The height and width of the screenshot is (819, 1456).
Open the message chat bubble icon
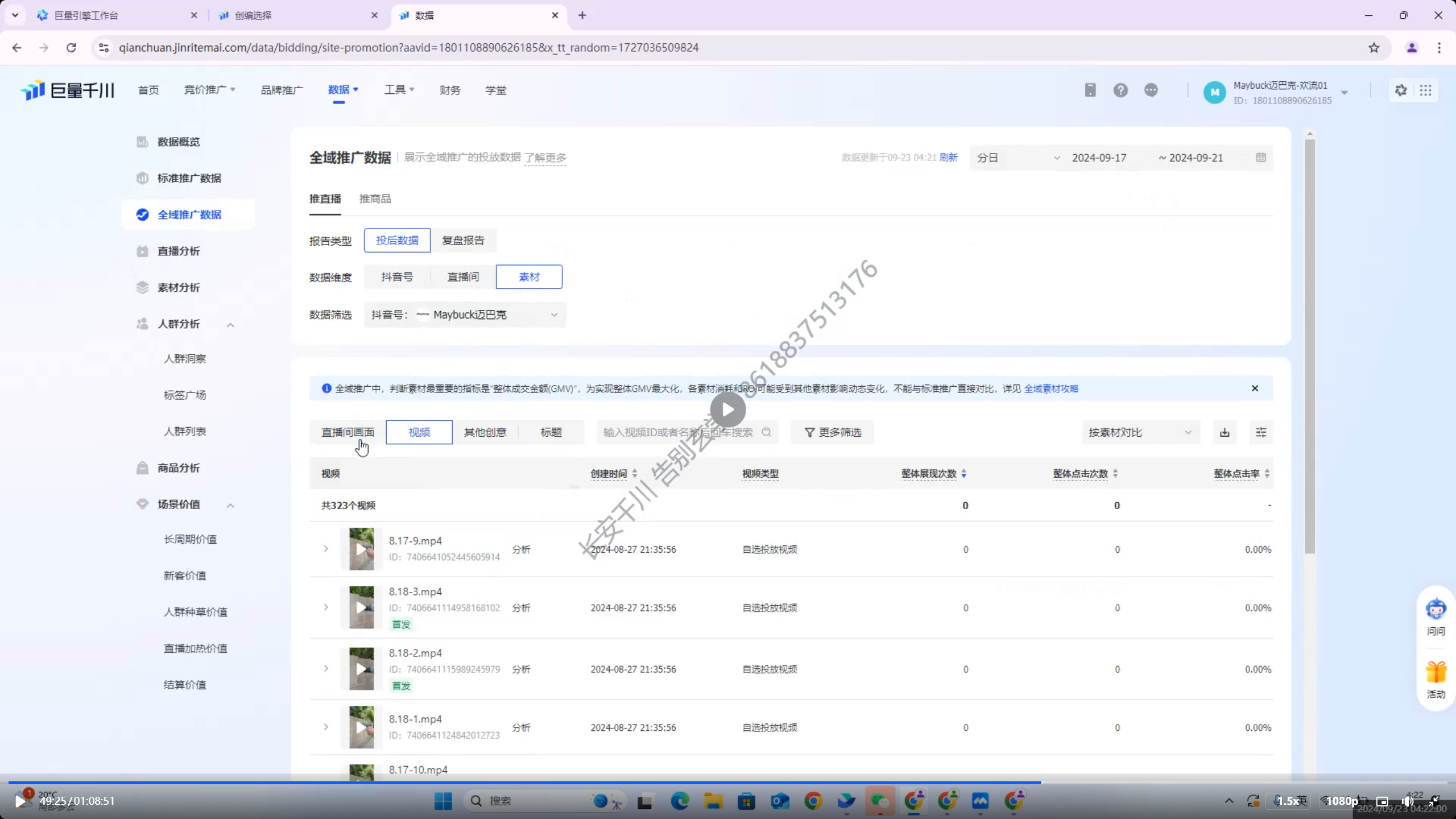[x=1151, y=90]
